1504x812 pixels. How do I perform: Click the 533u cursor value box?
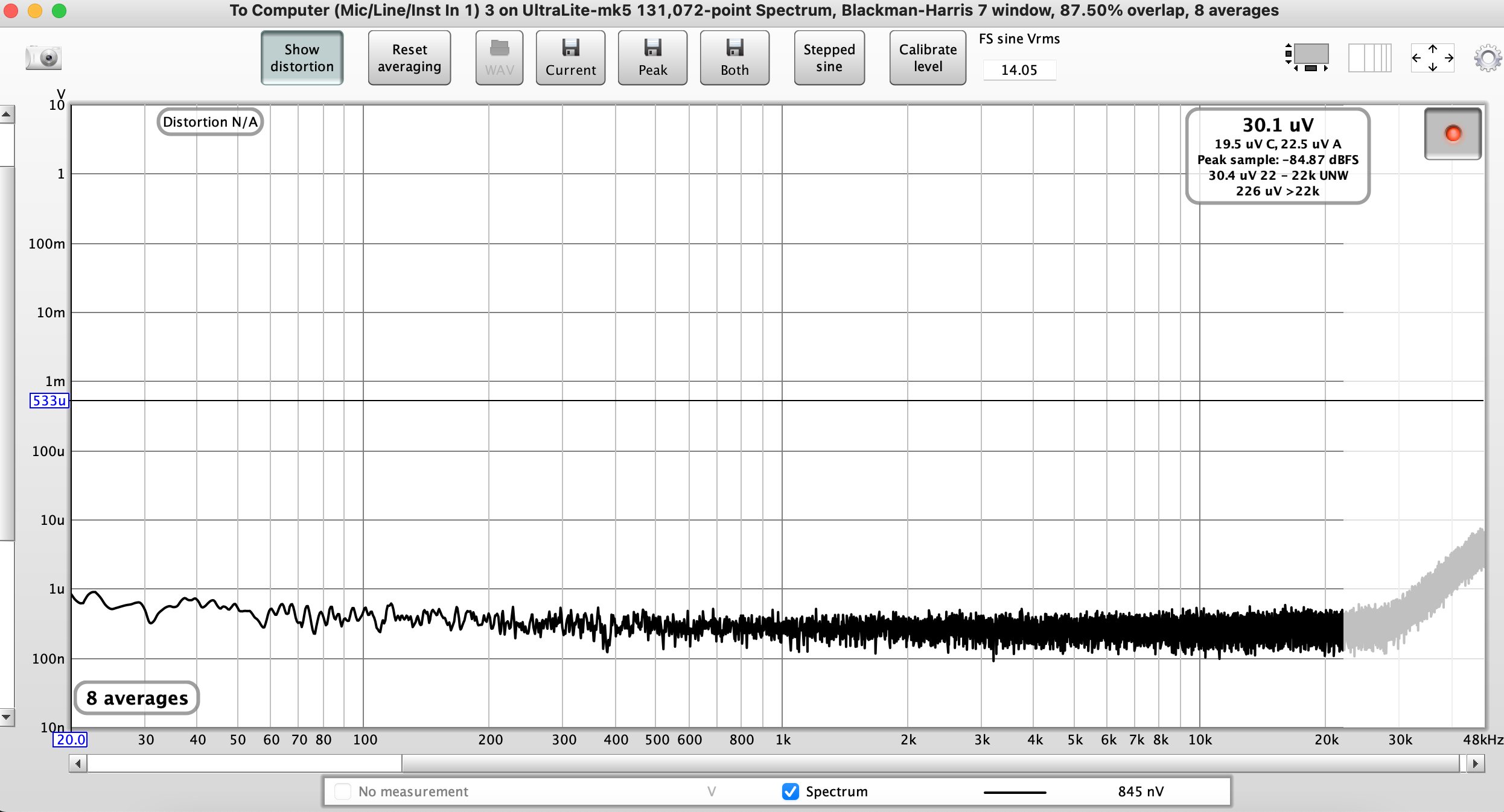49,401
